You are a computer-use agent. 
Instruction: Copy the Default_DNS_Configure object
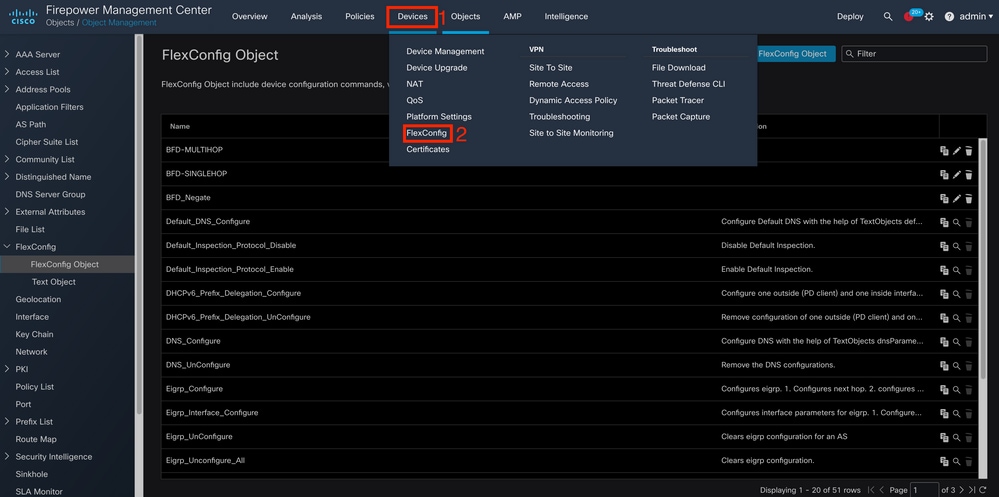(944, 222)
